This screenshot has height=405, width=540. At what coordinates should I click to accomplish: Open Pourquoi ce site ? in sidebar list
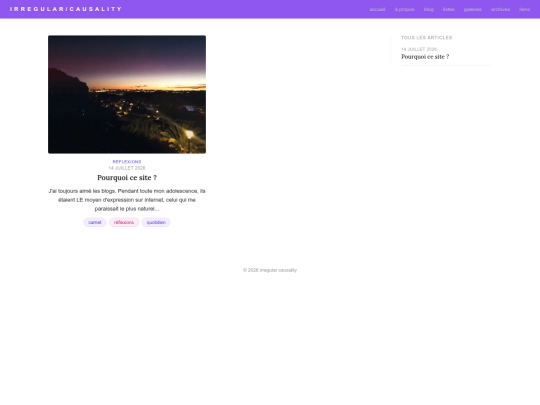[425, 57]
